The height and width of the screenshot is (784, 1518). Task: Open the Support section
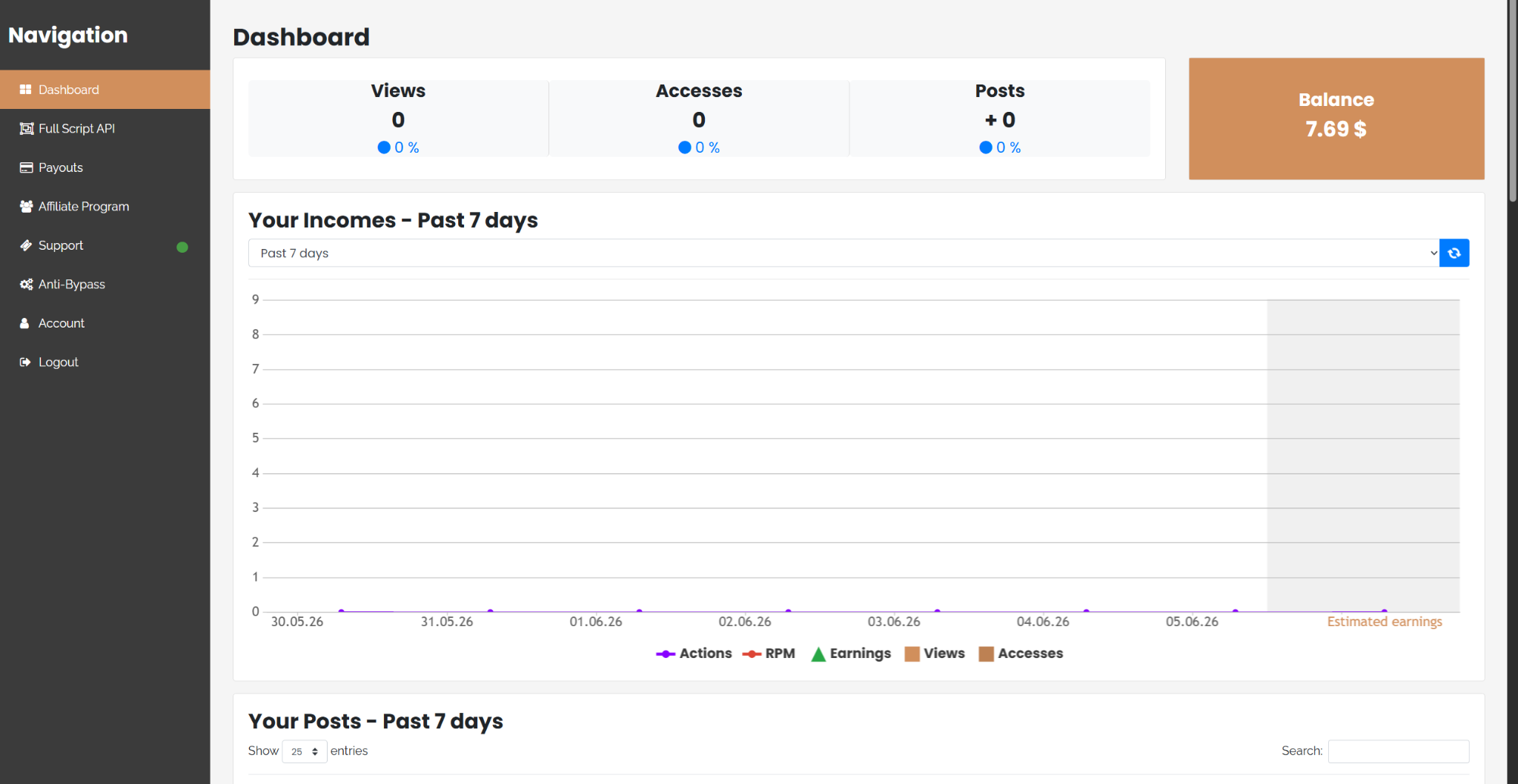point(105,245)
